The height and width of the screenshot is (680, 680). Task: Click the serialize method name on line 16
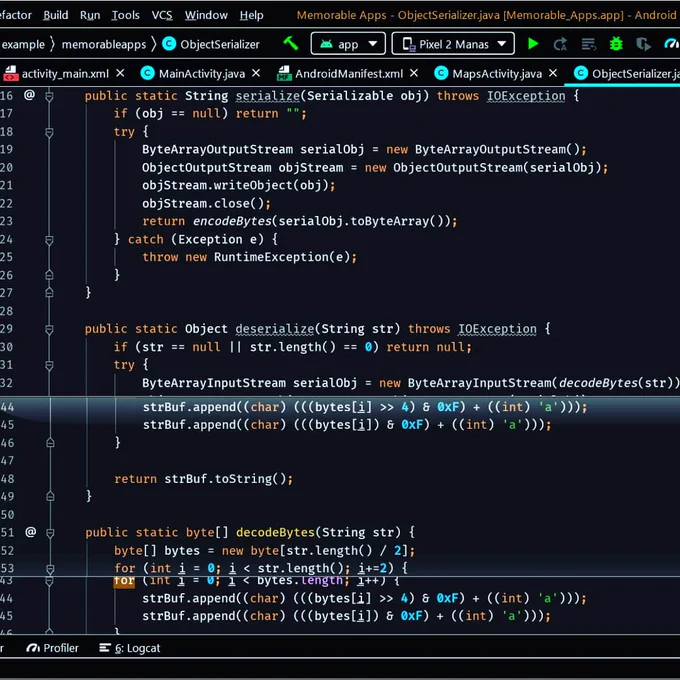tap(268, 96)
